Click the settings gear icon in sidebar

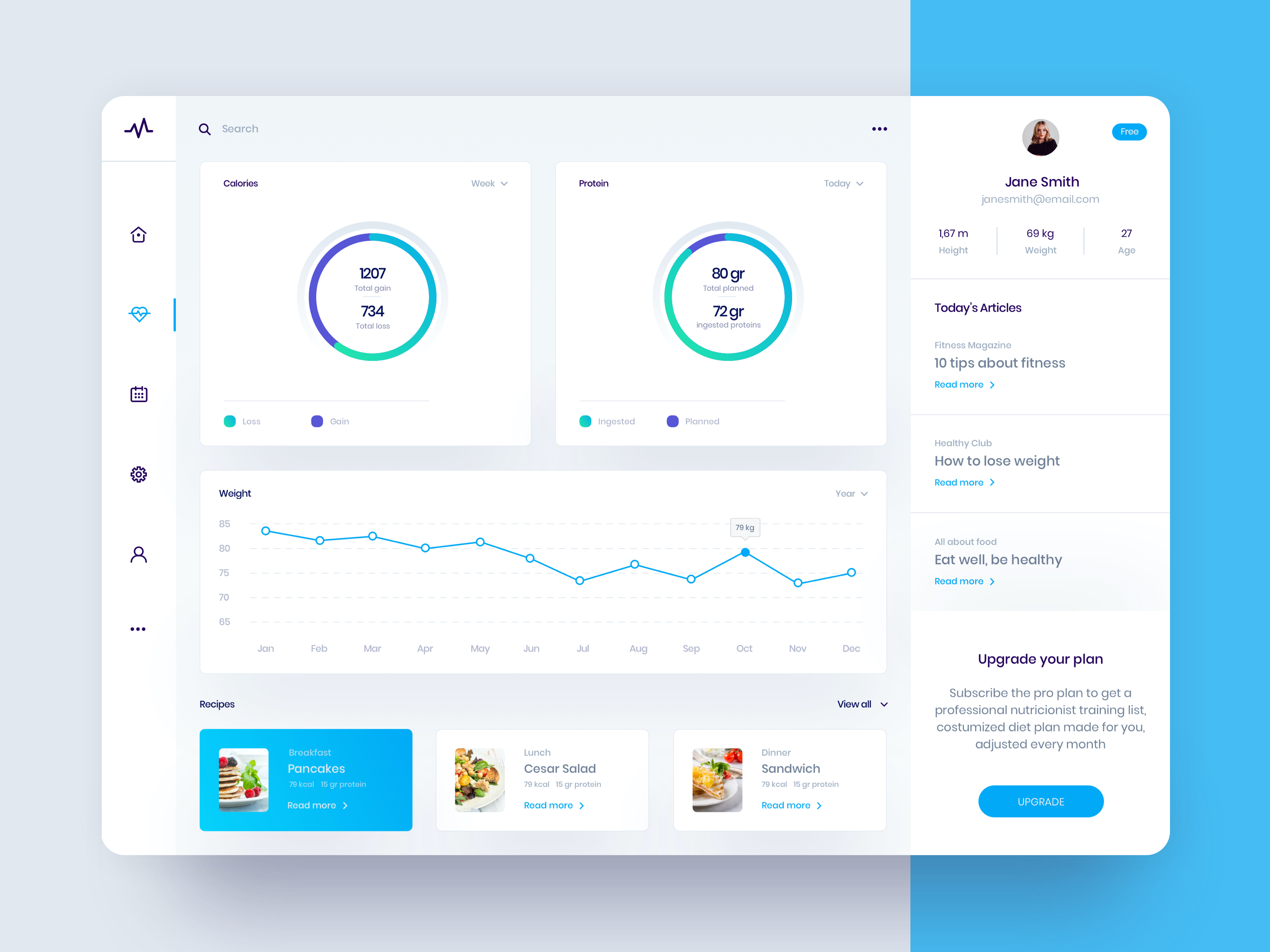[138, 474]
